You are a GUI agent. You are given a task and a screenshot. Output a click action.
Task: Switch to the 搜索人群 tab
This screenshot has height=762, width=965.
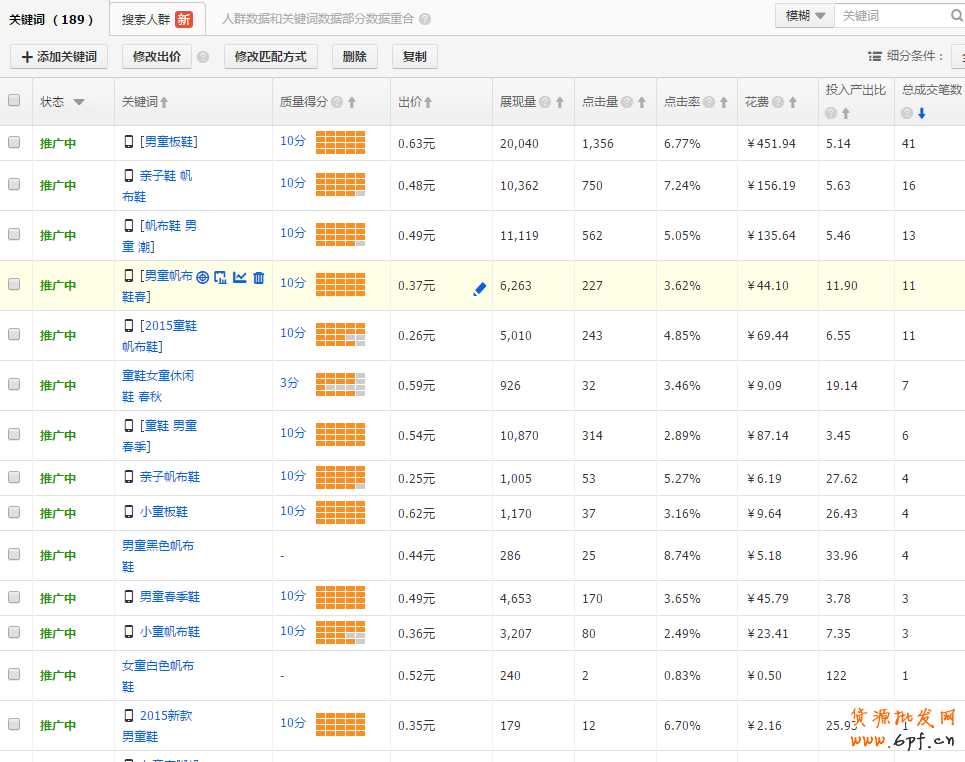click(x=157, y=19)
